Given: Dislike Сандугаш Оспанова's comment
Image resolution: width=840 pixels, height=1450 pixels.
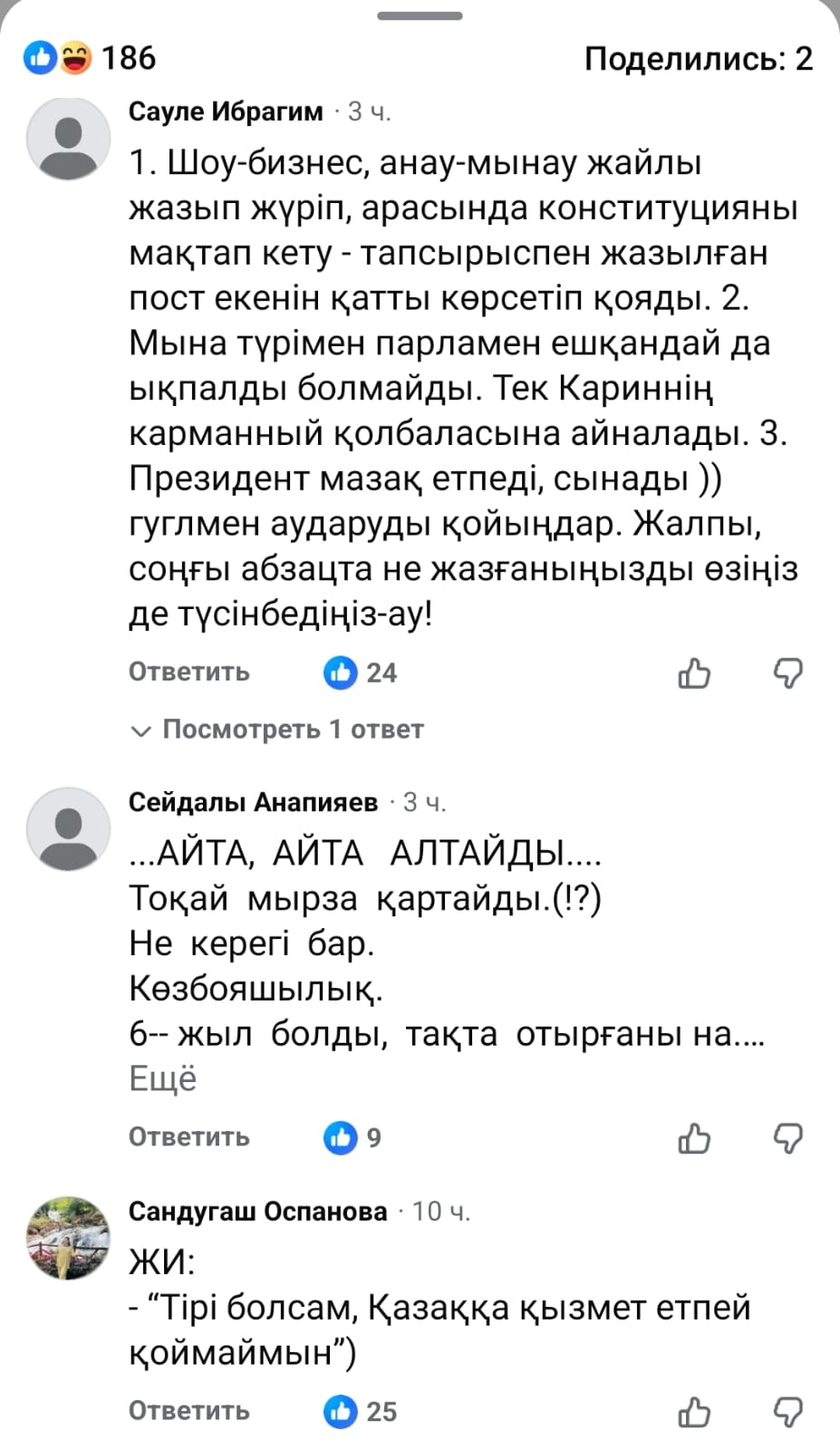Looking at the screenshot, I should click(787, 1412).
